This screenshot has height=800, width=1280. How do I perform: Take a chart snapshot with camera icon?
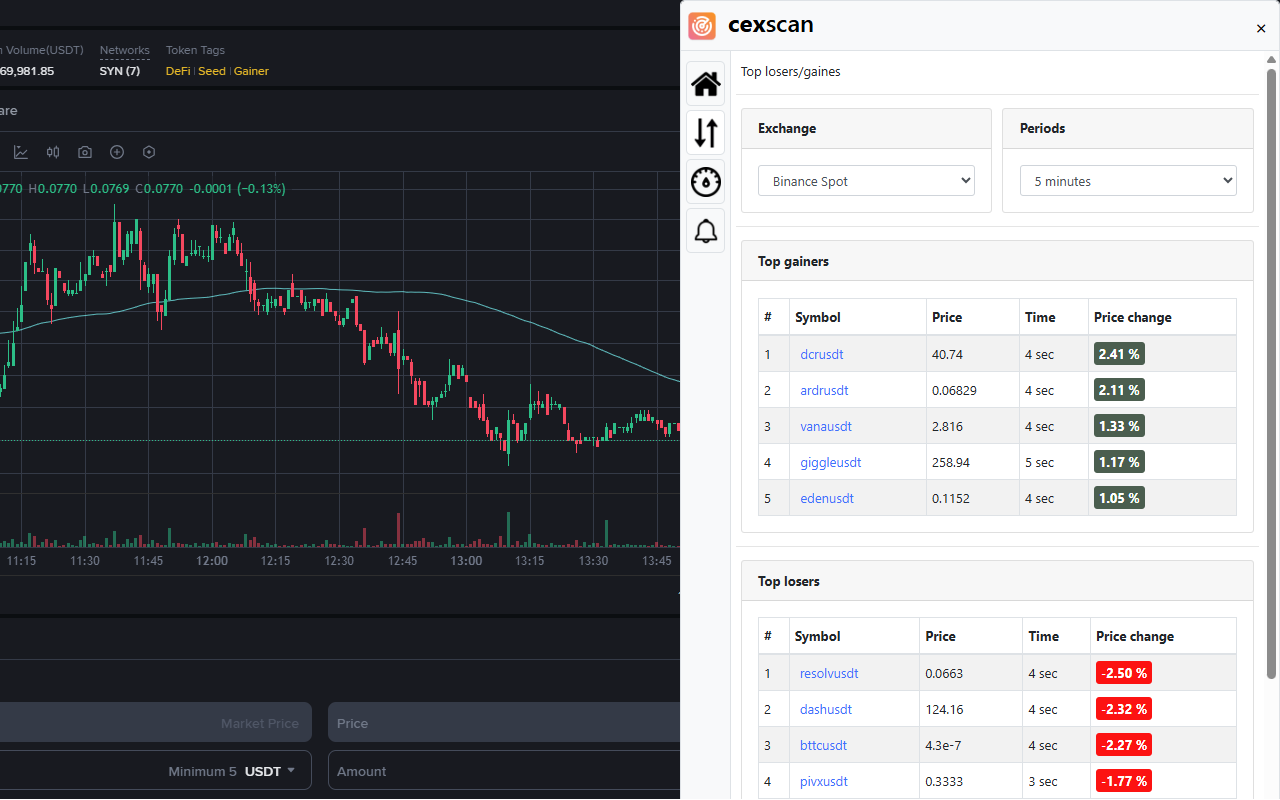[x=85, y=152]
